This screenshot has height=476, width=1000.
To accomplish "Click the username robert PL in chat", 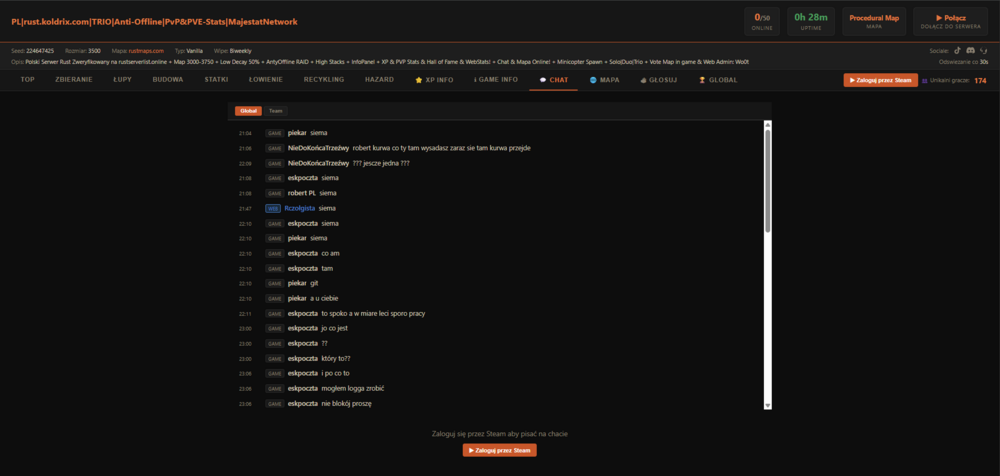I will 302,193.
